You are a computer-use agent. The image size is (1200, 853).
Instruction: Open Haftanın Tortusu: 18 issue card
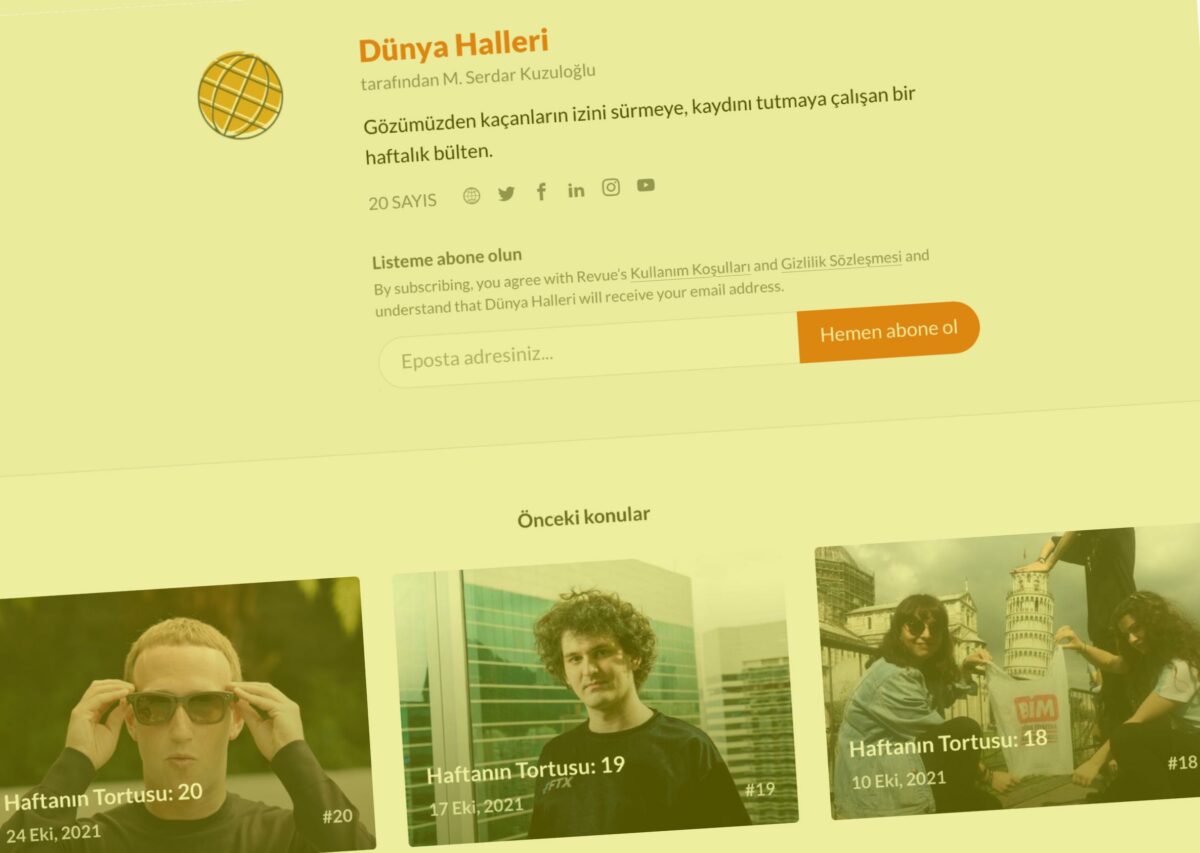1008,672
